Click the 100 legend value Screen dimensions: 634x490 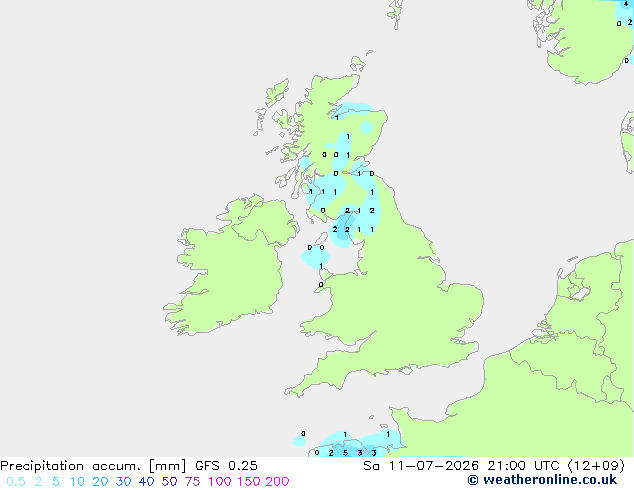point(220,482)
